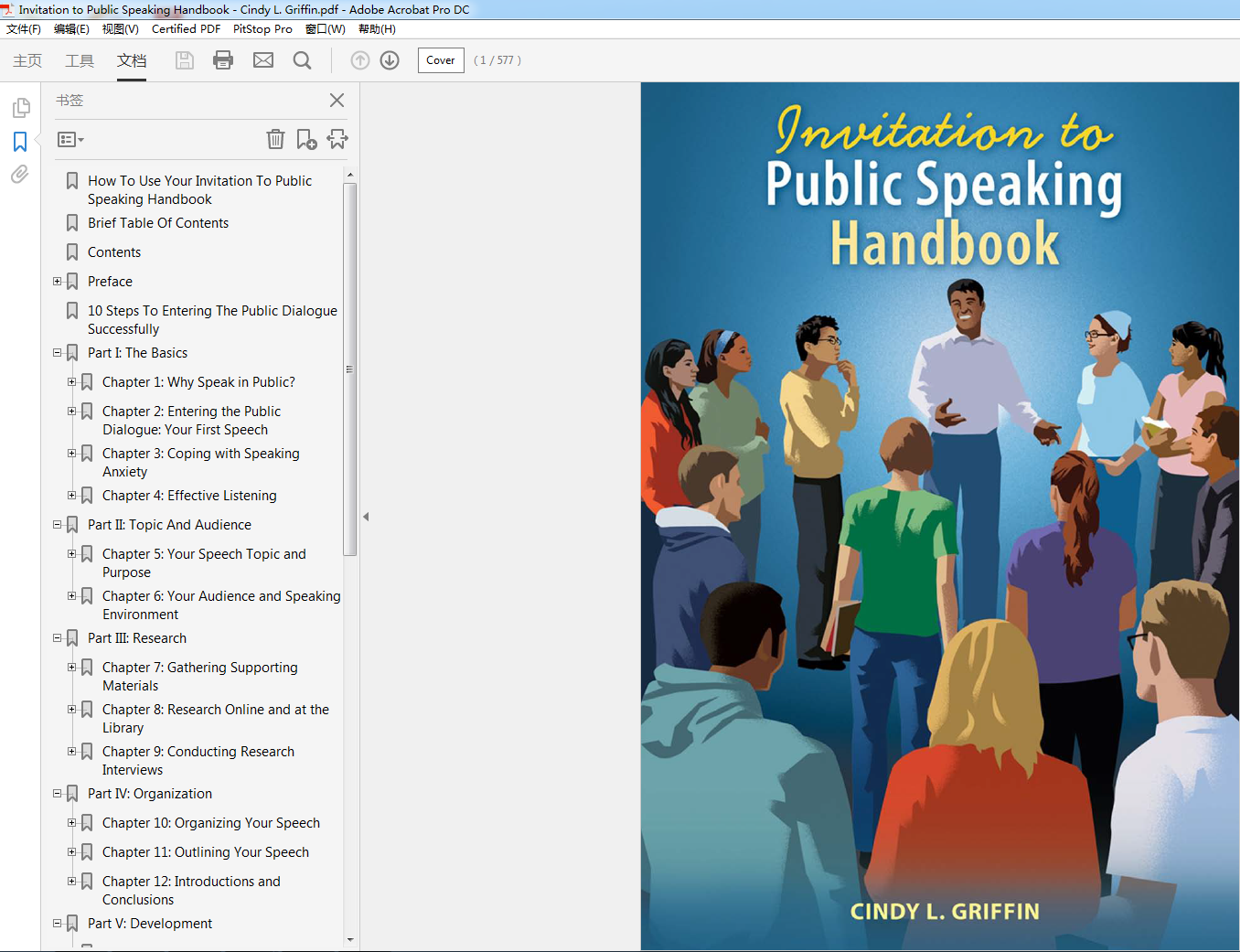Open the 窗口(W) menu
1240x952 pixels.
click(x=326, y=29)
